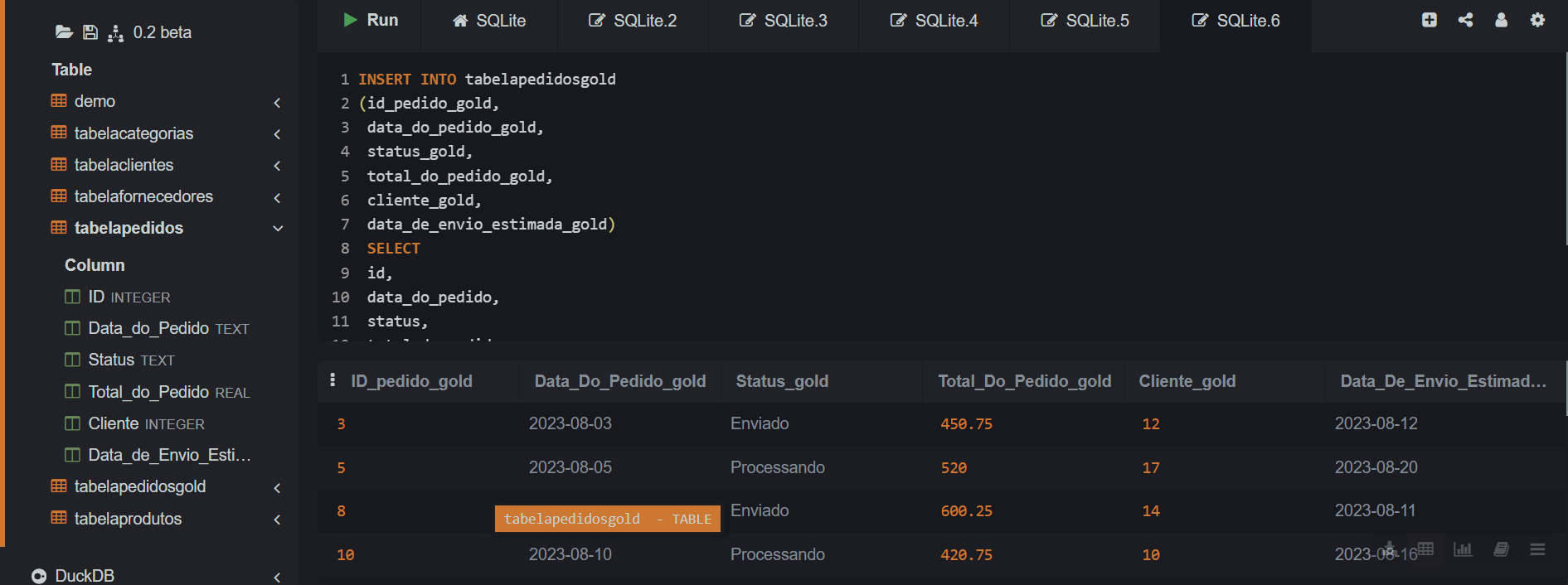Expand the tabelapedidosgold table in sidebar
Viewport: 1568px width, 585px height.
(x=277, y=488)
